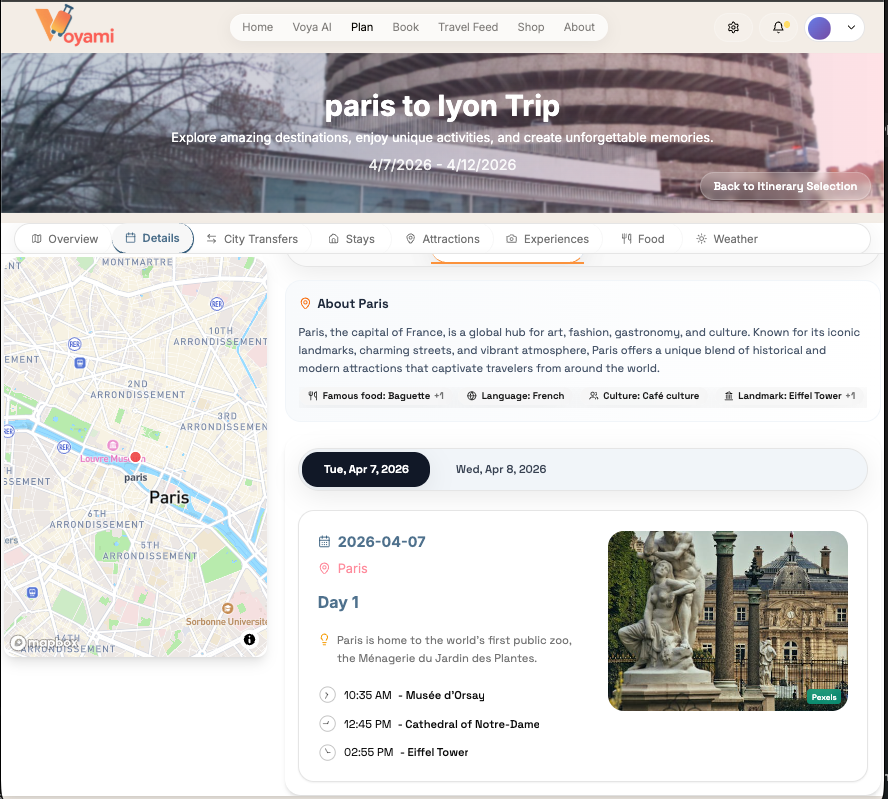Click the Pexels credit badge on the photo
This screenshot has height=799, width=888.
pyautogui.click(x=823, y=697)
